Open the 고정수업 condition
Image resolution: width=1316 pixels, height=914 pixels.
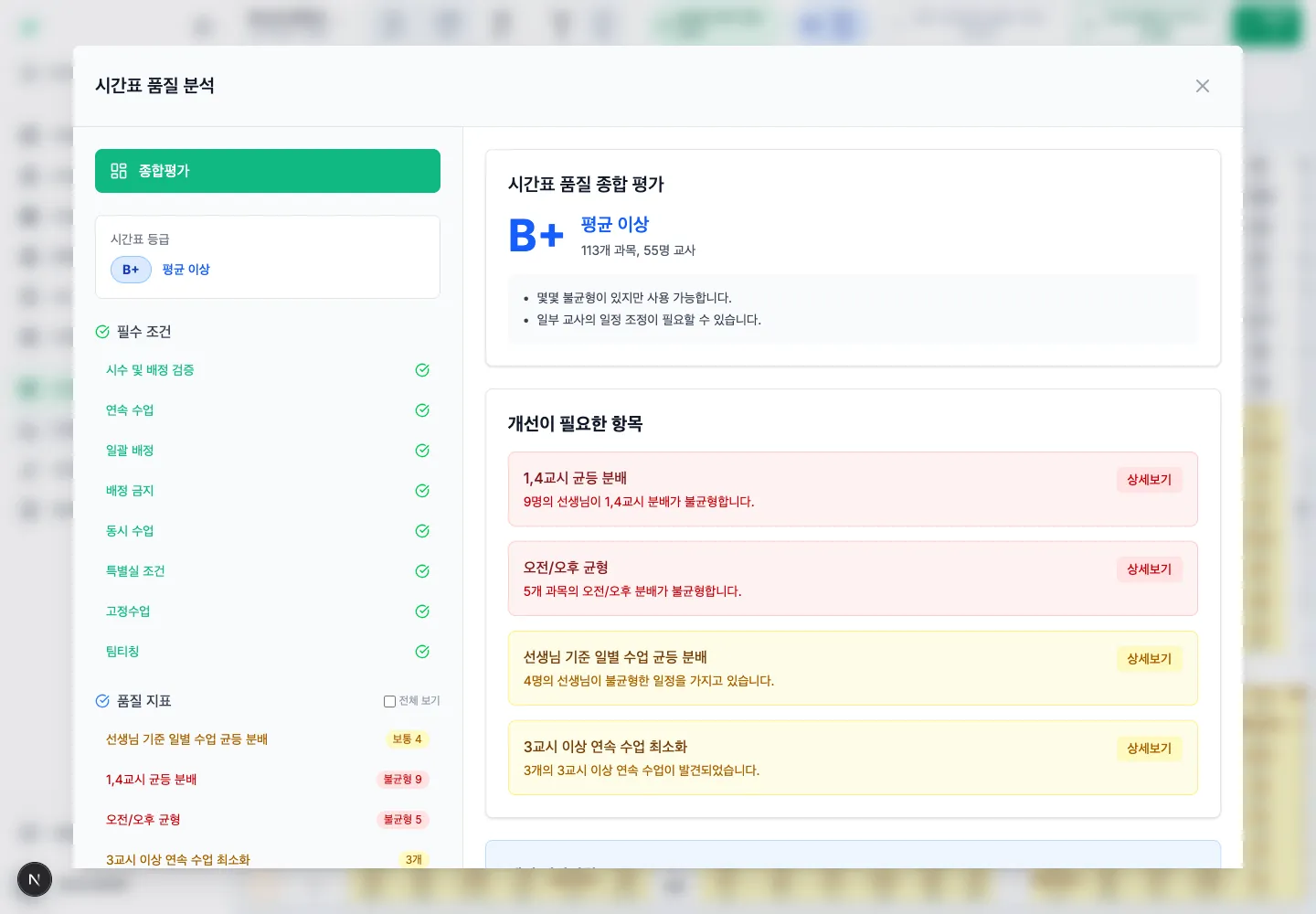pyautogui.click(x=268, y=611)
